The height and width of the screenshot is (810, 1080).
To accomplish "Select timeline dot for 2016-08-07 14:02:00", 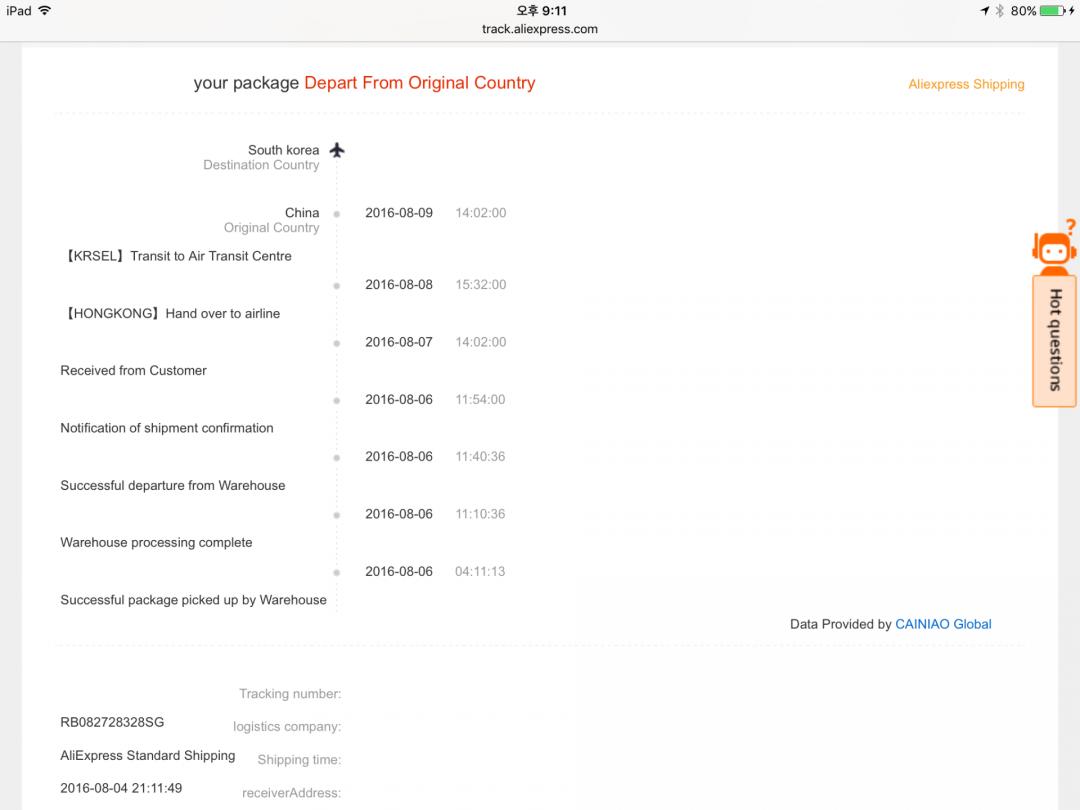I will click(x=337, y=343).
